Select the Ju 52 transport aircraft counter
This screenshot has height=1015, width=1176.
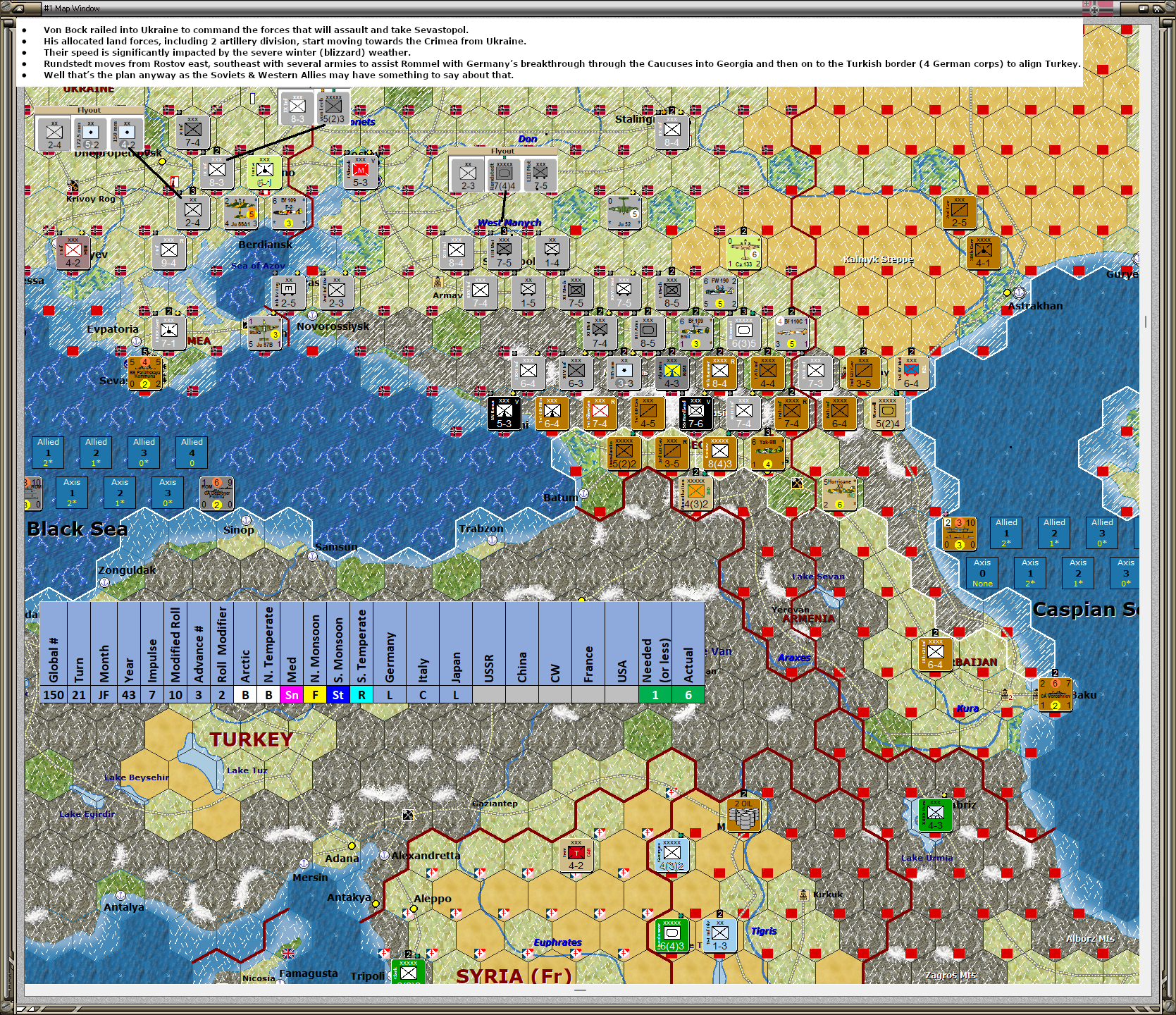coord(624,212)
